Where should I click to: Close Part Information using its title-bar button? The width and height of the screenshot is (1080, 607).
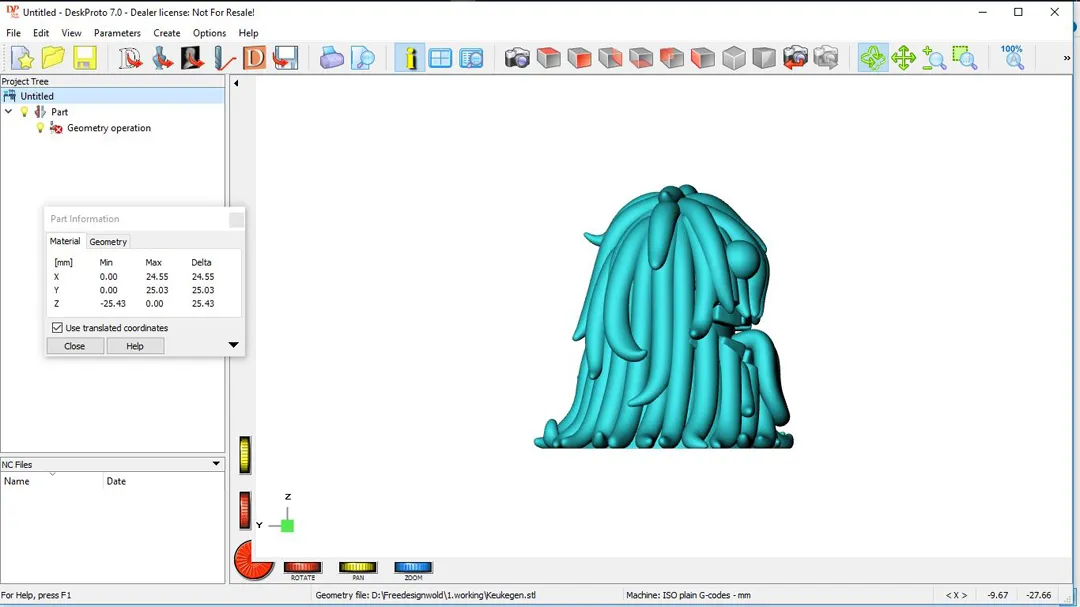(x=236, y=220)
